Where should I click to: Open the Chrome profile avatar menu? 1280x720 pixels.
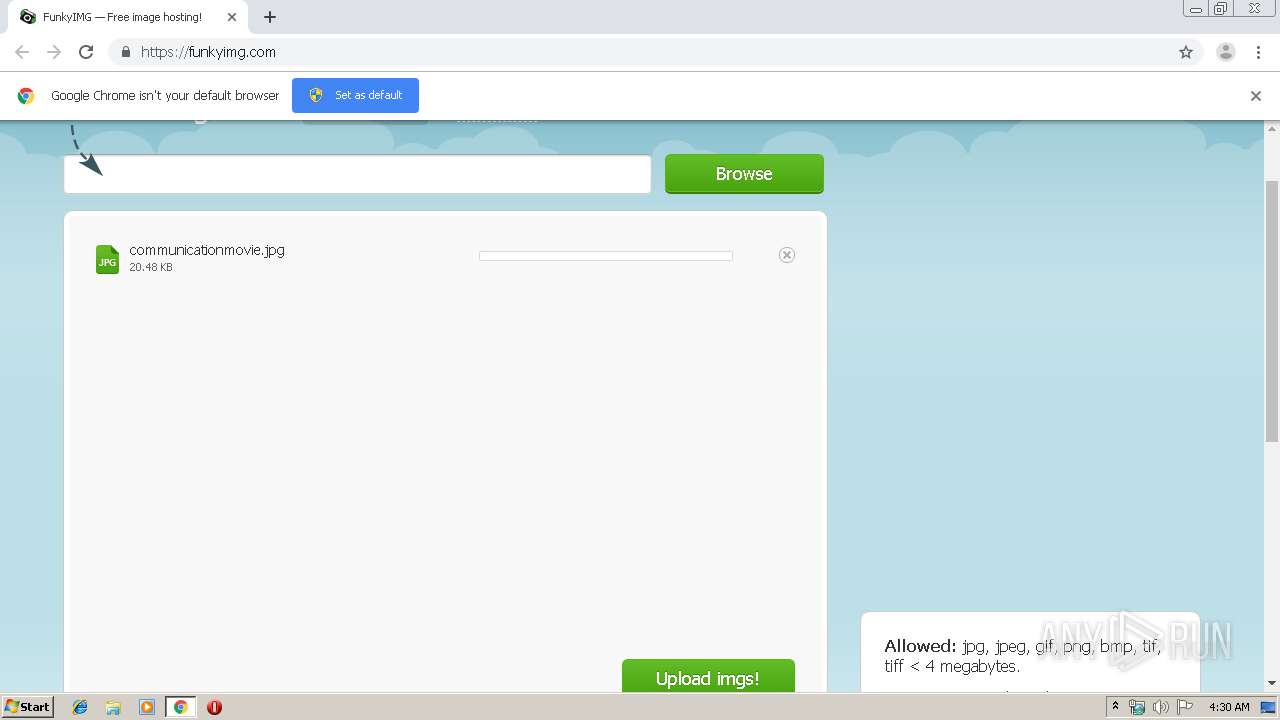pyautogui.click(x=1225, y=52)
